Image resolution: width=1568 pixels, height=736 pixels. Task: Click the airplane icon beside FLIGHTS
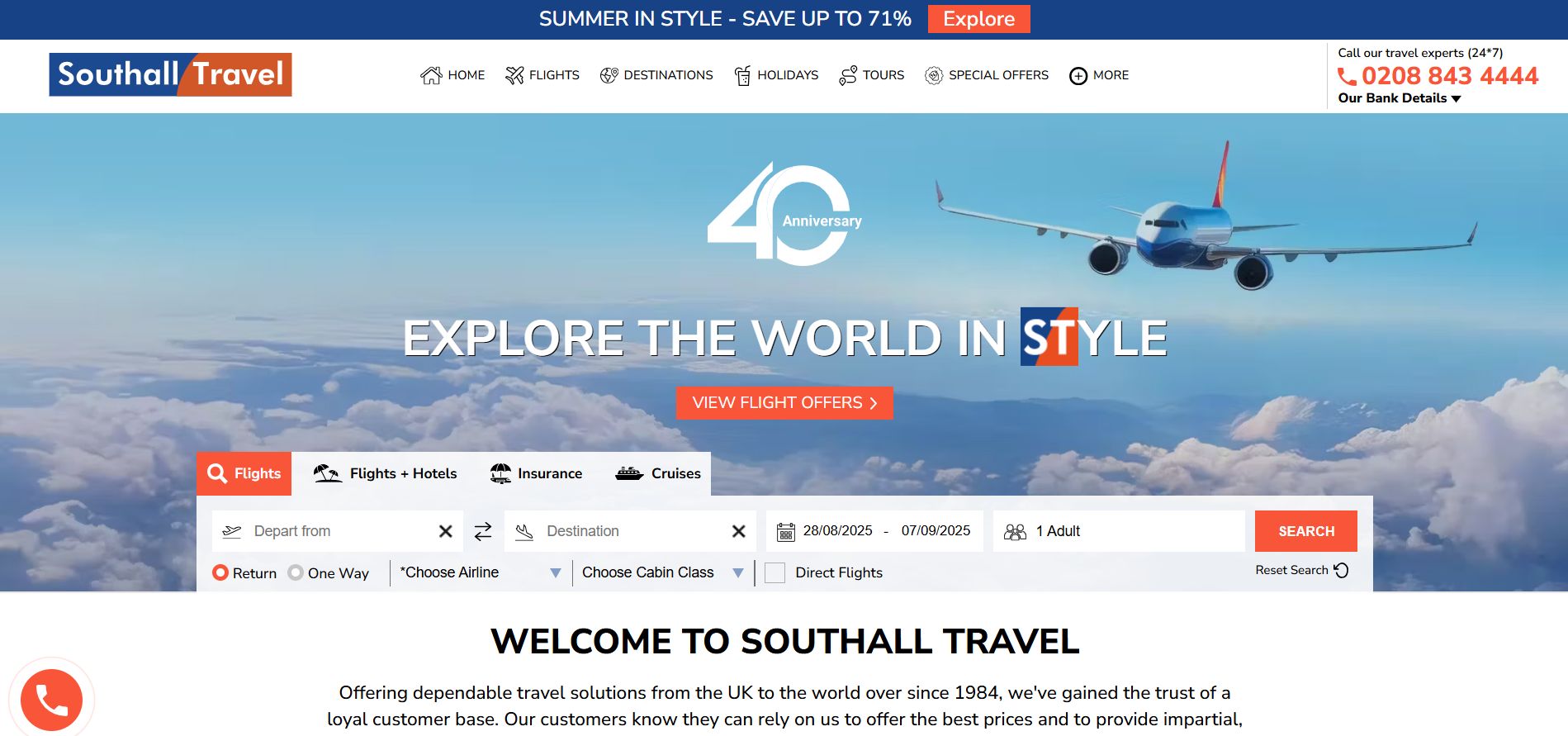(514, 75)
